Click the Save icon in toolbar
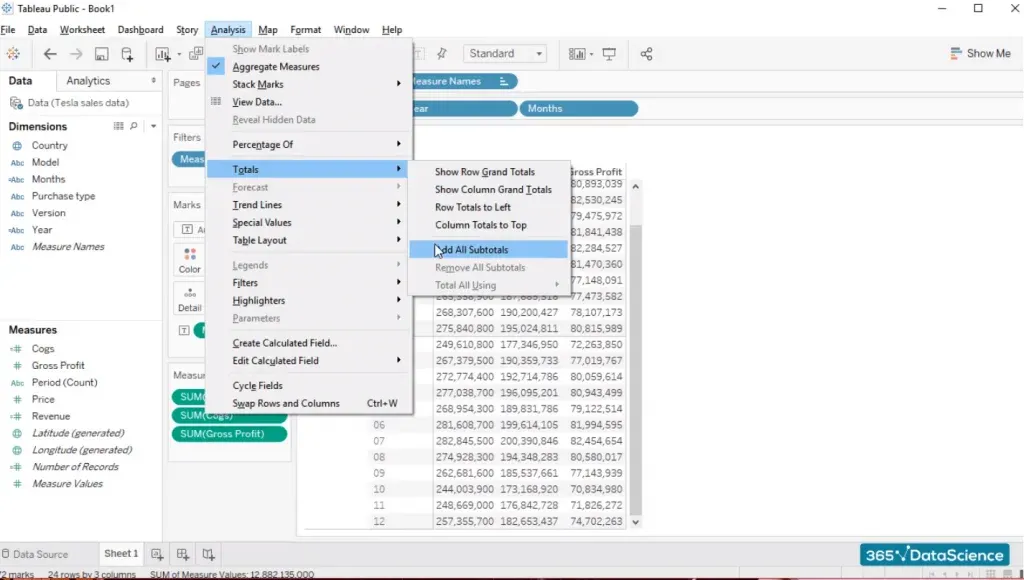 click(101, 54)
